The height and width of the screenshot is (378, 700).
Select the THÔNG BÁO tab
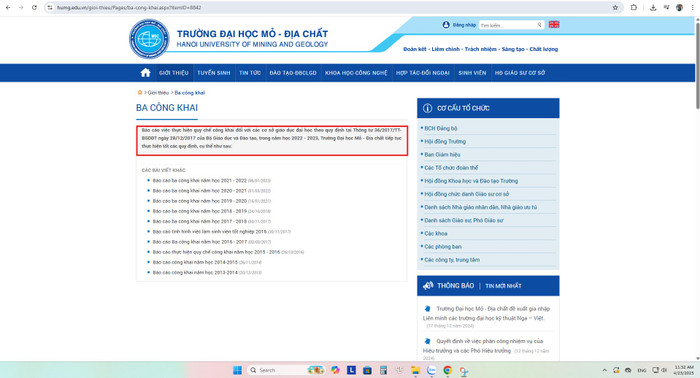point(455,286)
